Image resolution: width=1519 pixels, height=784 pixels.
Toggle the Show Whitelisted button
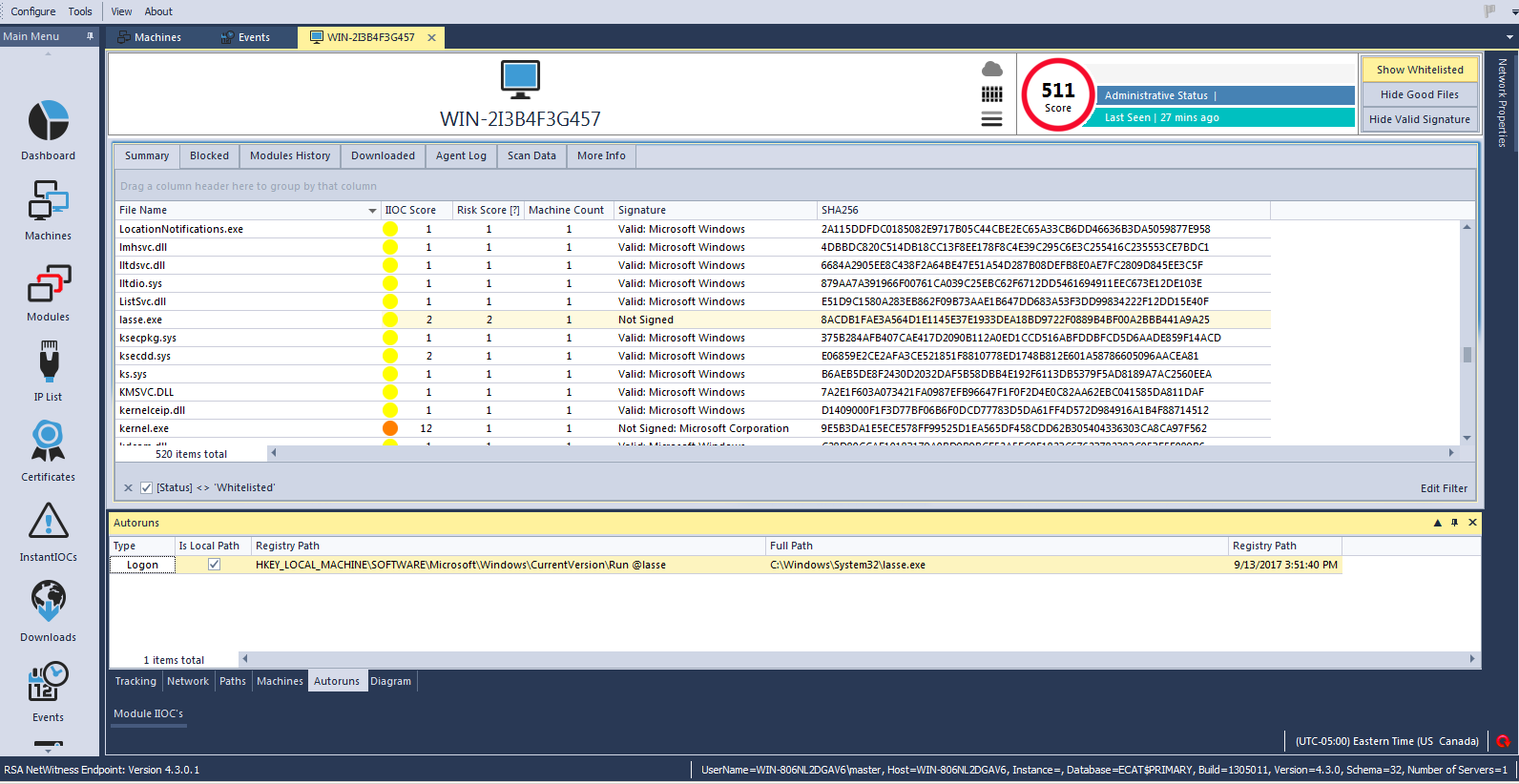coord(1419,70)
